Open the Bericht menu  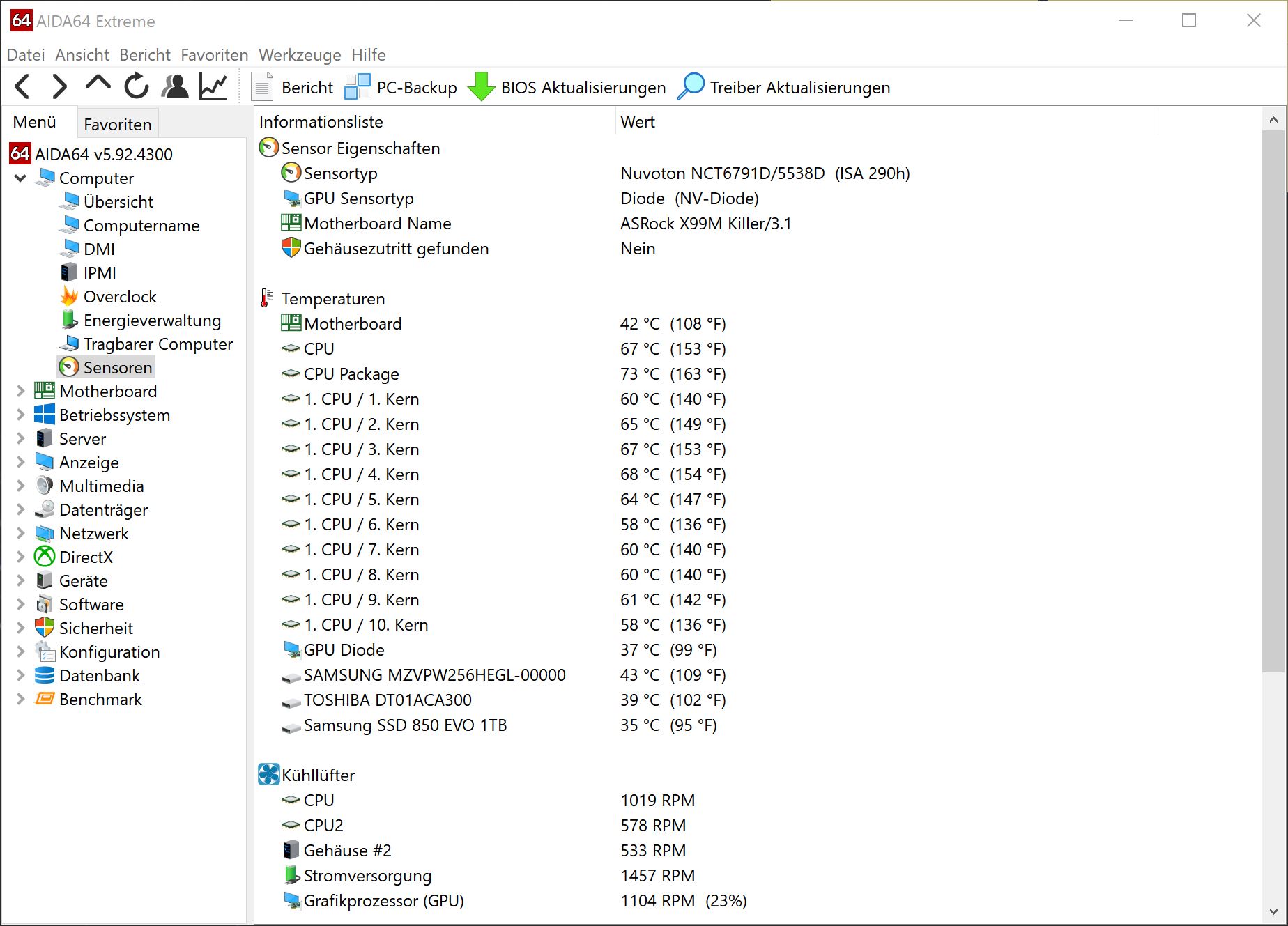click(145, 55)
